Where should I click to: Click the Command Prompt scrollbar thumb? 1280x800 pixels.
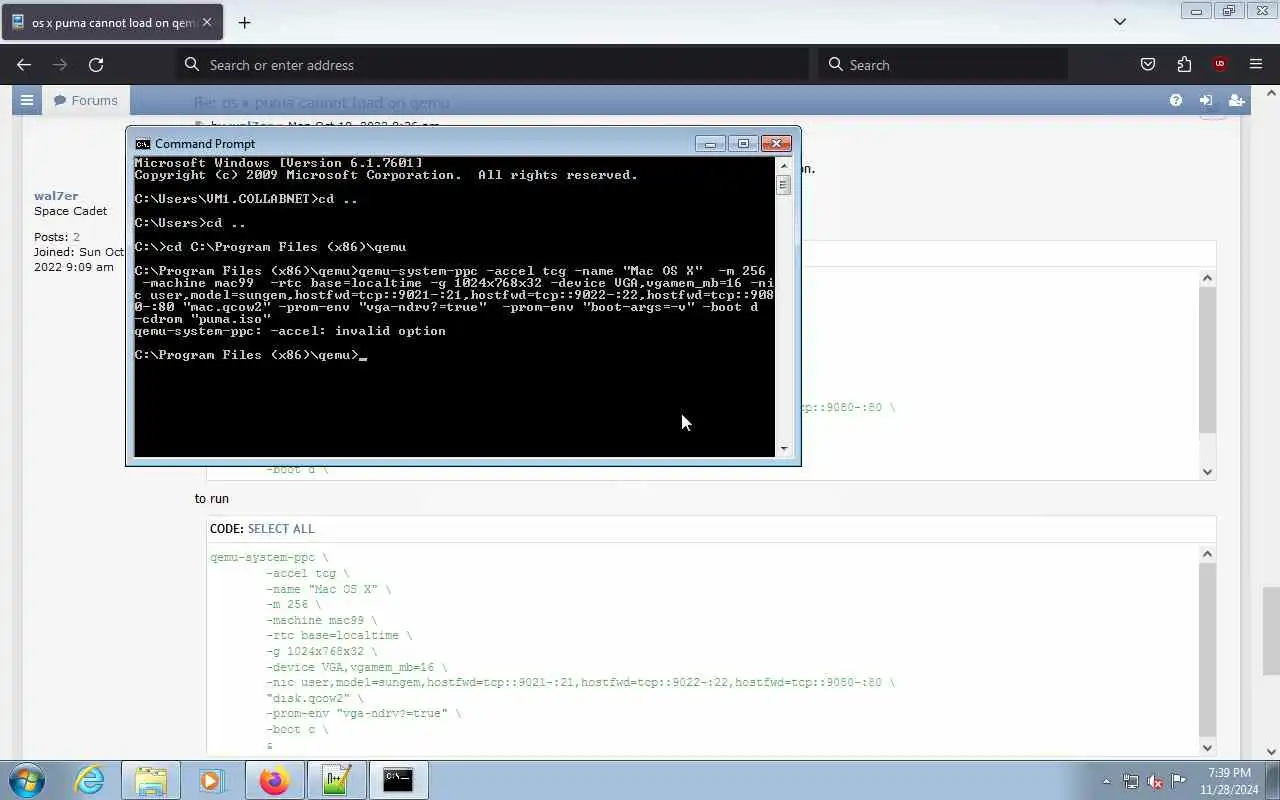tap(784, 185)
